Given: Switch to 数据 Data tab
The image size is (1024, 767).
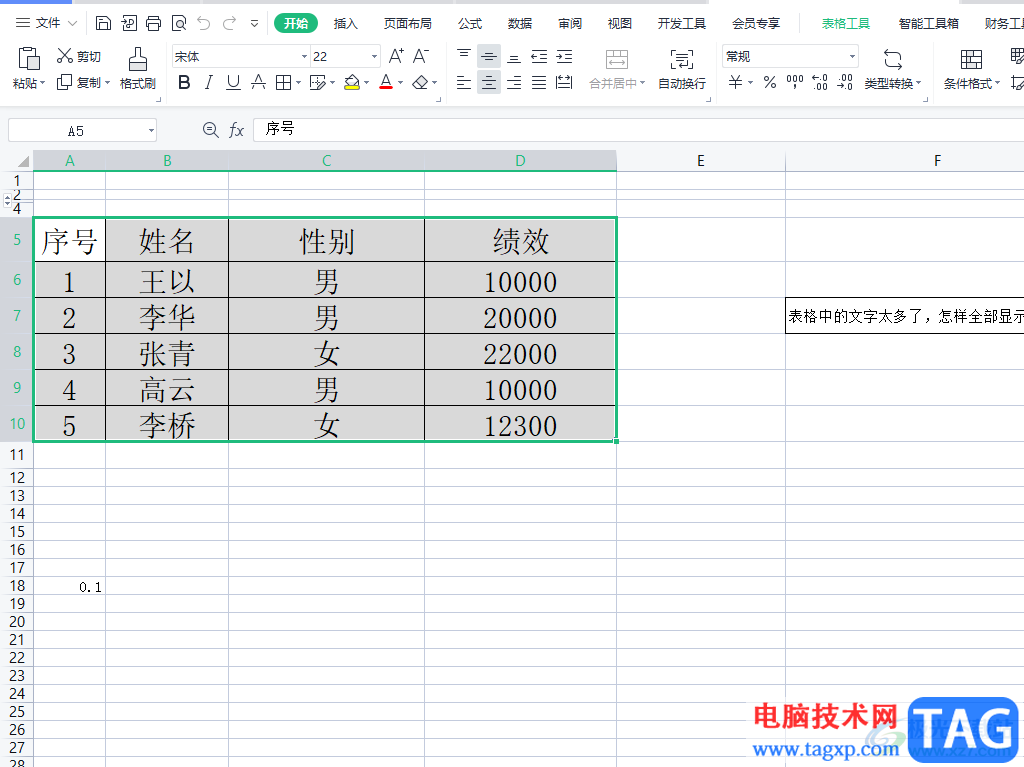Looking at the screenshot, I should [x=520, y=24].
